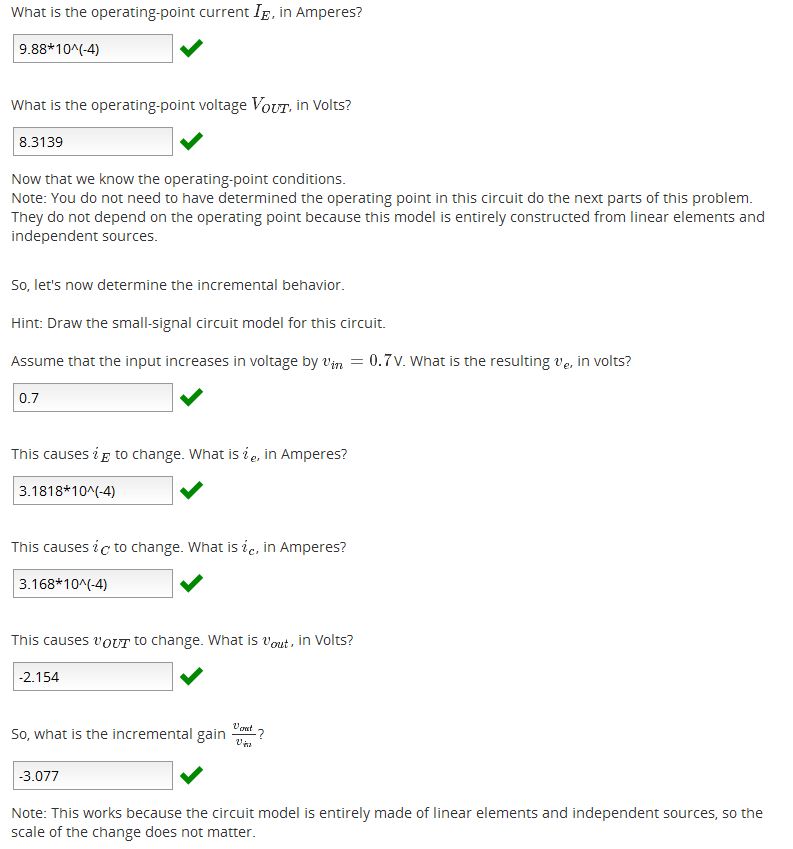793x849 pixels.
Task: Click the 'let's now determine the incremental behavior' line
Action: [x=178, y=285]
